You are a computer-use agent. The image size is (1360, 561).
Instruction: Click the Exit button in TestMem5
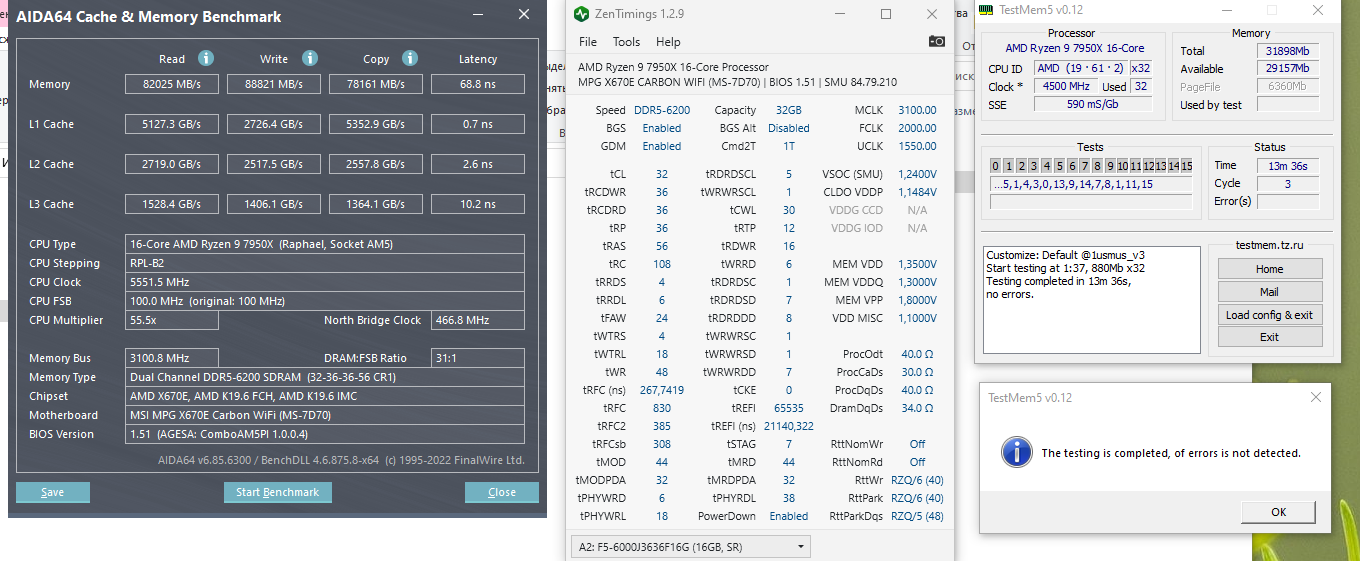pyautogui.click(x=1269, y=337)
